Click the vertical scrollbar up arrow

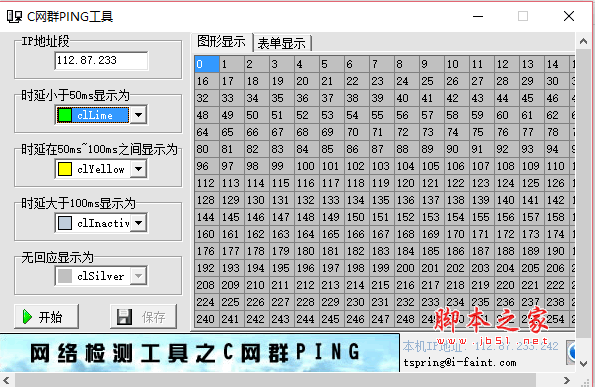pyautogui.click(x=584, y=41)
